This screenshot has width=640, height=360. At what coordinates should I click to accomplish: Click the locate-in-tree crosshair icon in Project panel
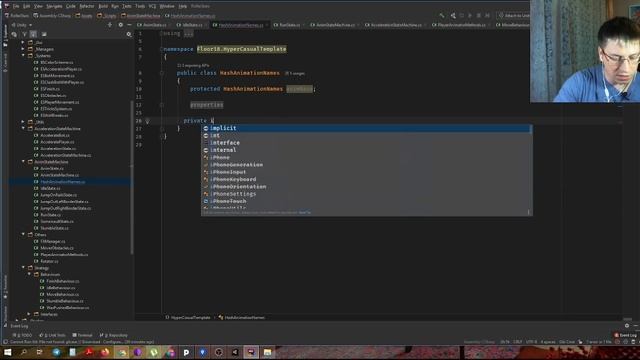pos(109,25)
